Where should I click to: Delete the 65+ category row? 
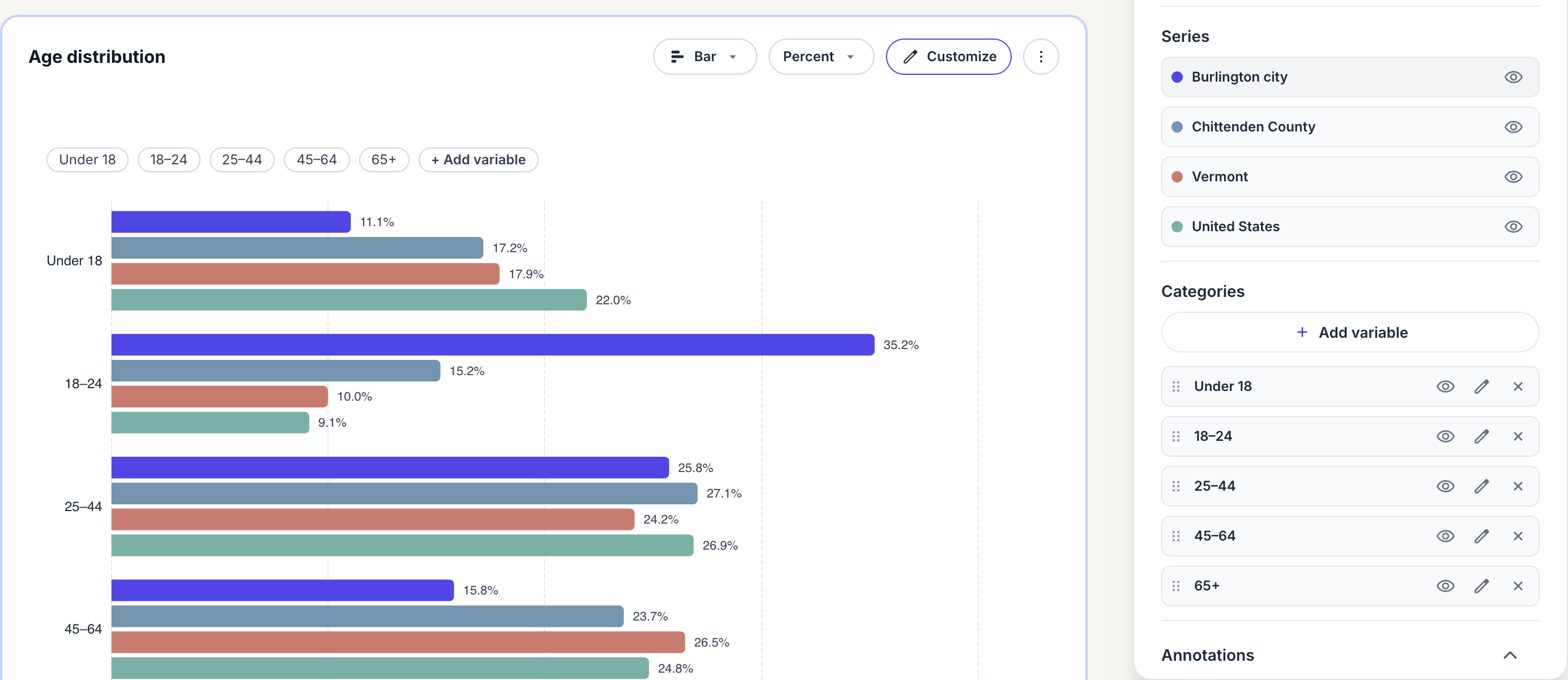[x=1518, y=586]
